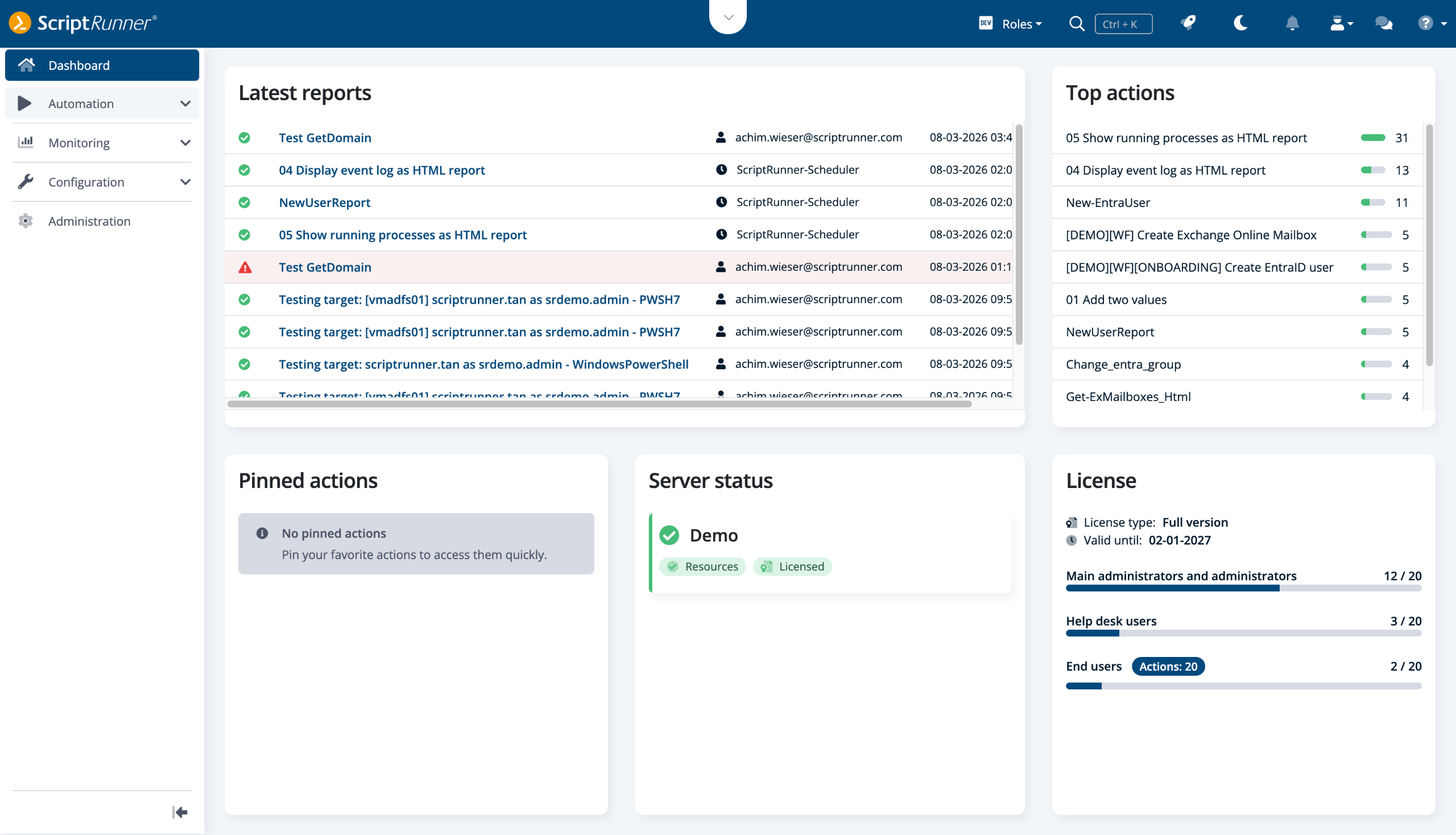
Task: Click the rocket icon in header
Action: point(1189,23)
